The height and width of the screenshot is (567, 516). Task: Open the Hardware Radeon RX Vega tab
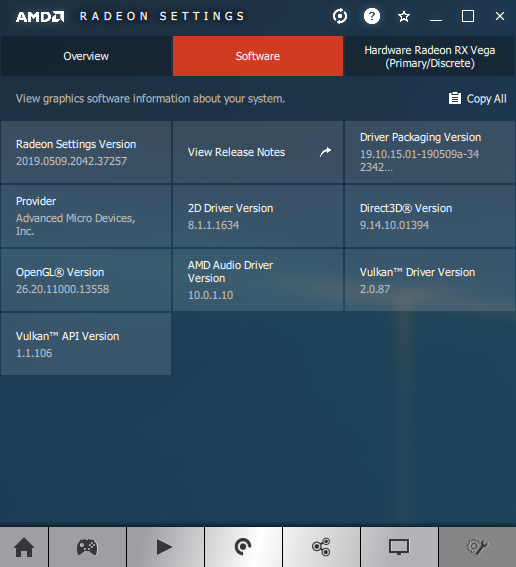click(x=430, y=56)
